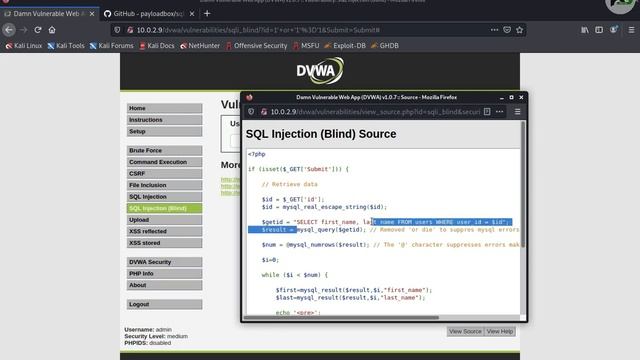640x360 pixels.
Task: Open Offensive Security bookmark
Action: point(256,46)
